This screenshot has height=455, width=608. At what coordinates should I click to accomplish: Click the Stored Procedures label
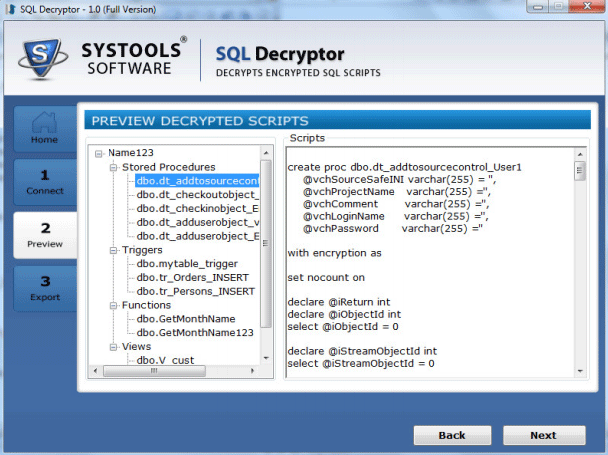[169, 167]
